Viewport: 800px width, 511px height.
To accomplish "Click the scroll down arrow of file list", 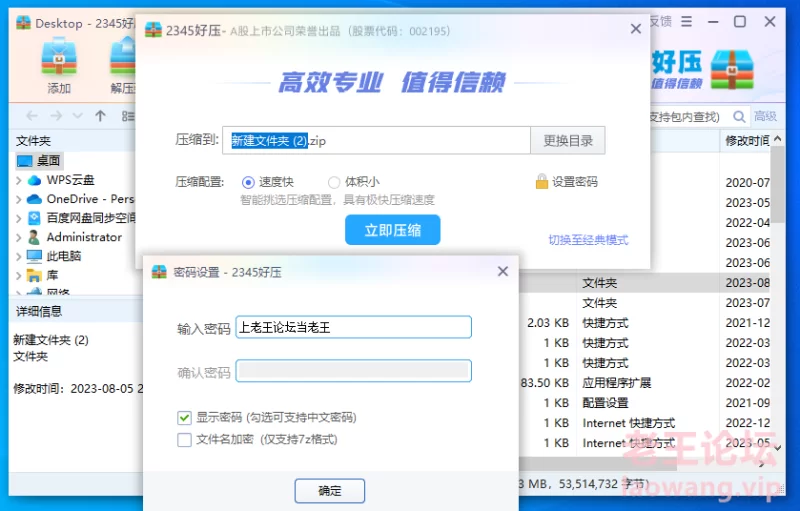I will [x=778, y=448].
